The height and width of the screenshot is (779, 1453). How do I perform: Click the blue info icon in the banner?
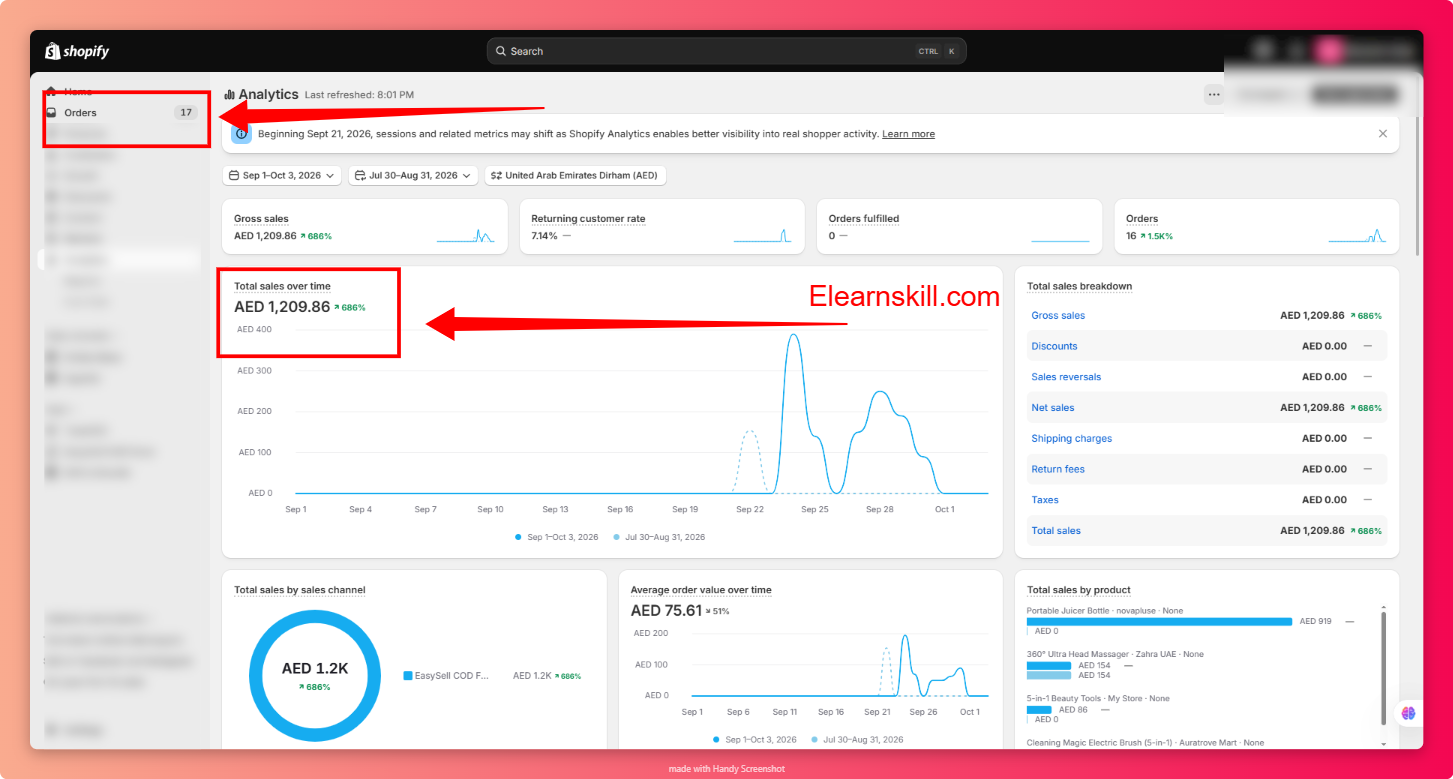241,133
